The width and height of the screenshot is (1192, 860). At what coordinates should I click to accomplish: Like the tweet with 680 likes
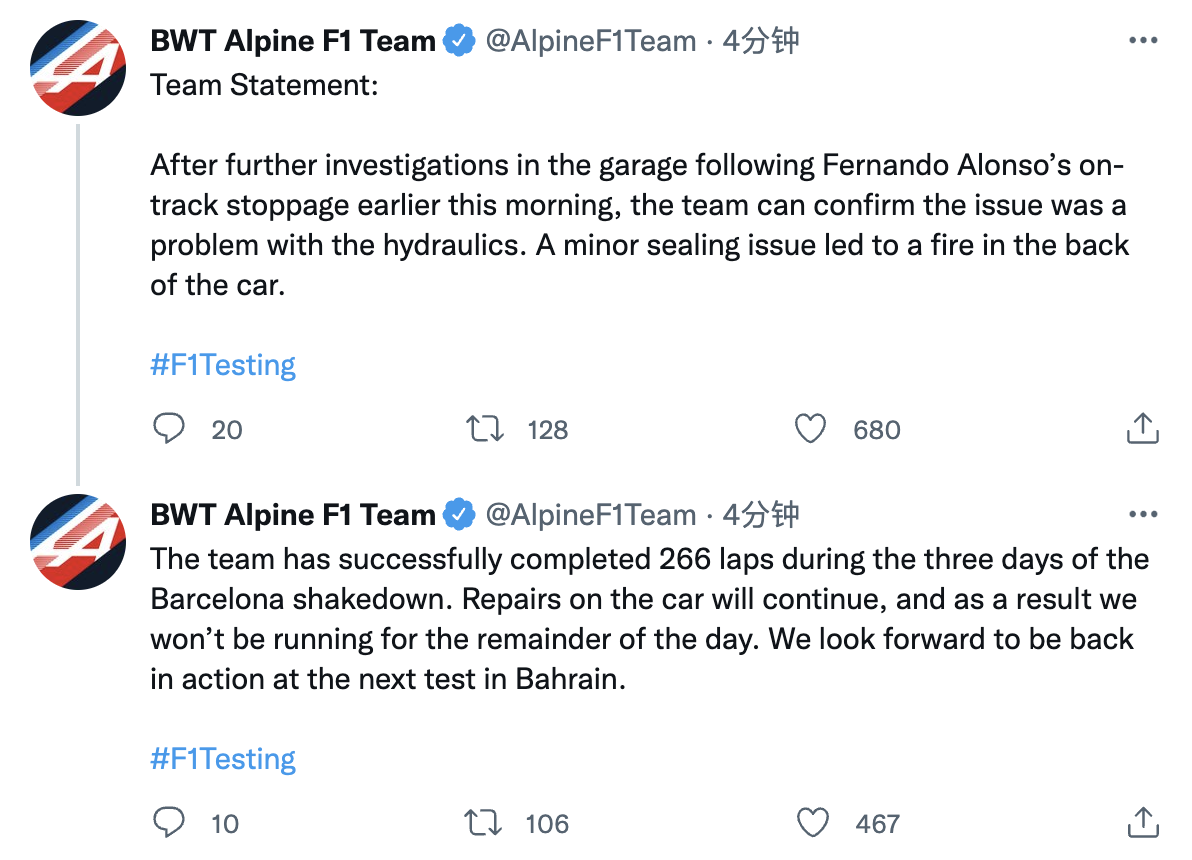[x=810, y=429]
